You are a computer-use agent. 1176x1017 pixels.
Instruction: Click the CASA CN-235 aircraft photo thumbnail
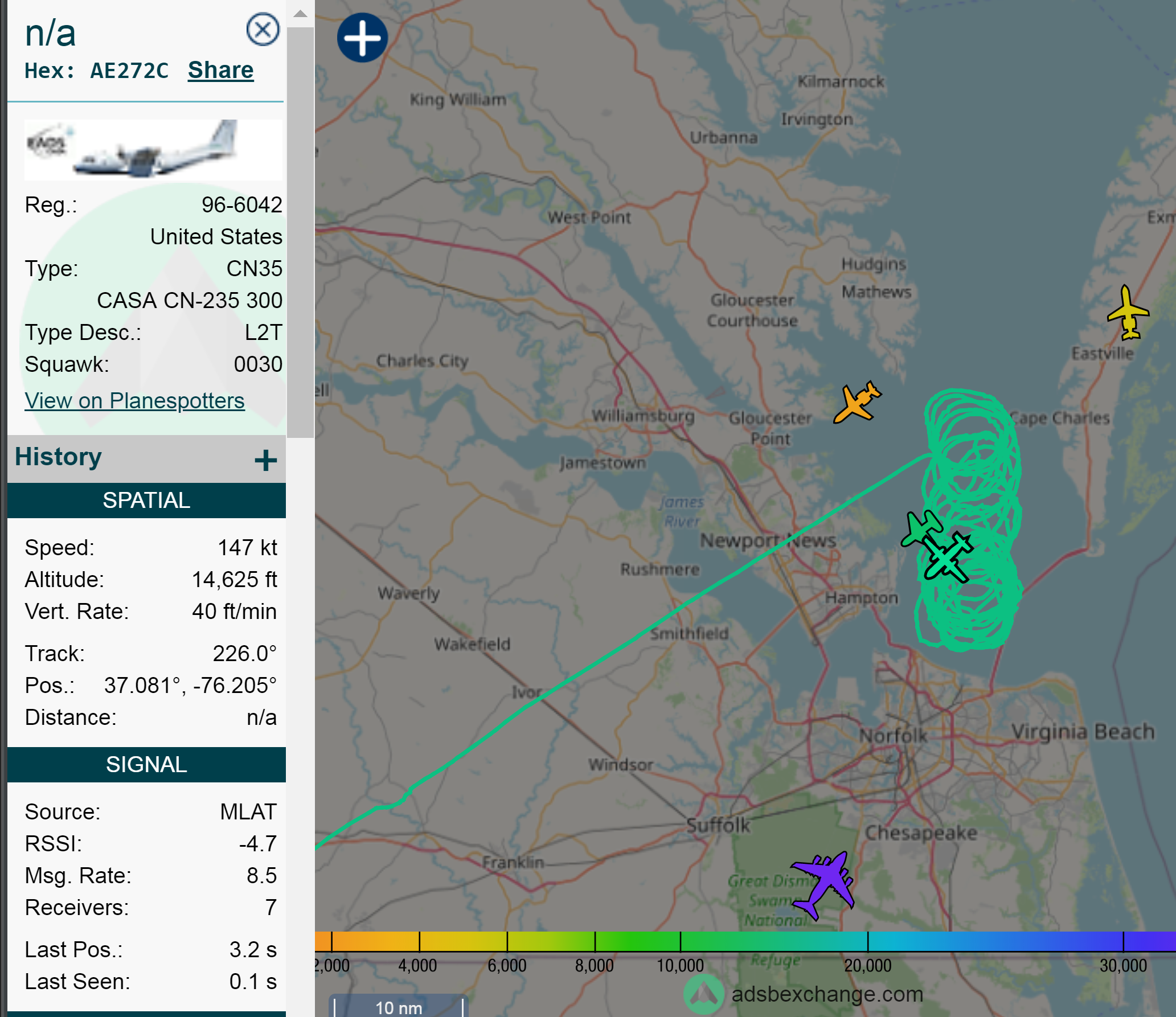pos(153,149)
